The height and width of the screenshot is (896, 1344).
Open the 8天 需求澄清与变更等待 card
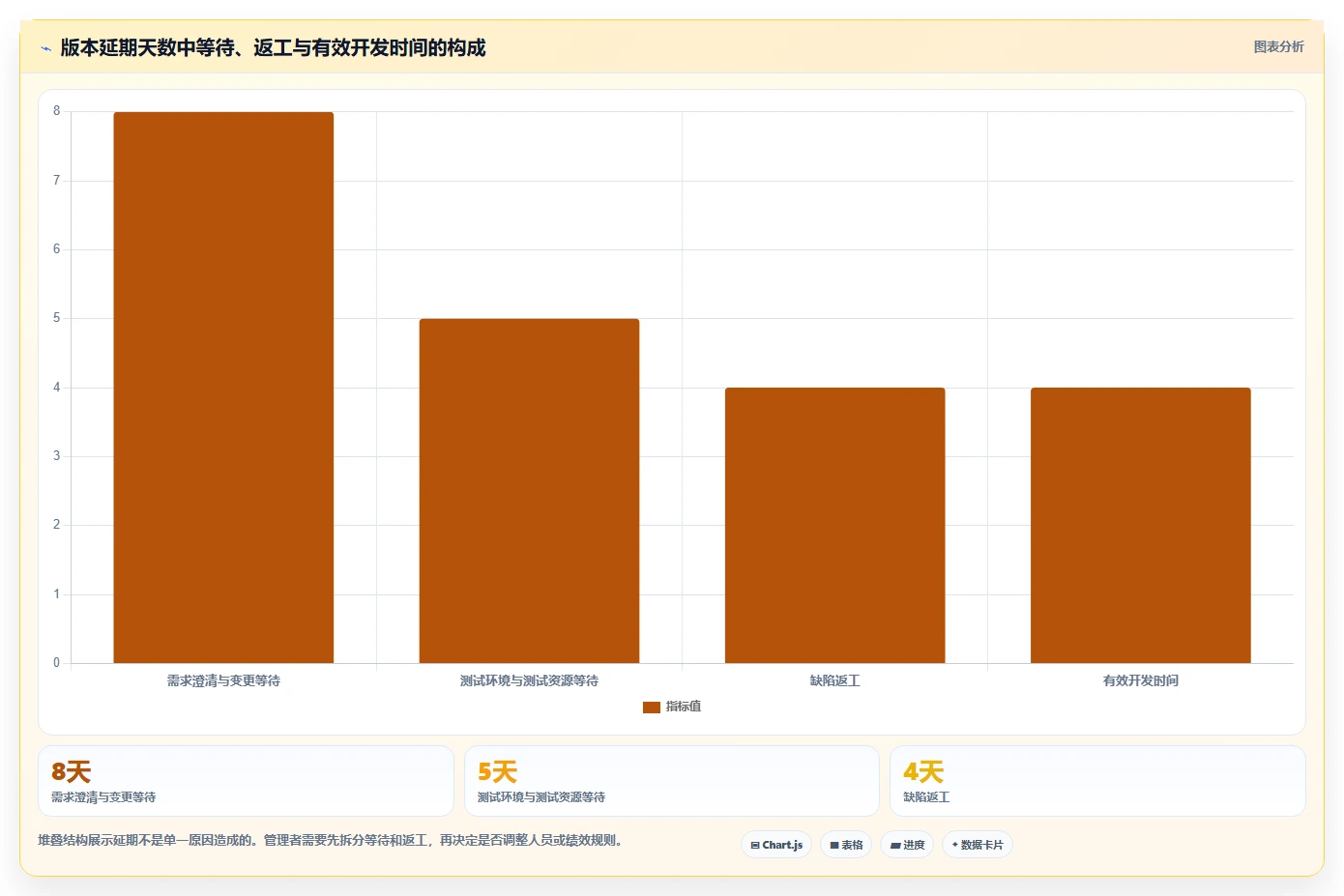point(246,781)
